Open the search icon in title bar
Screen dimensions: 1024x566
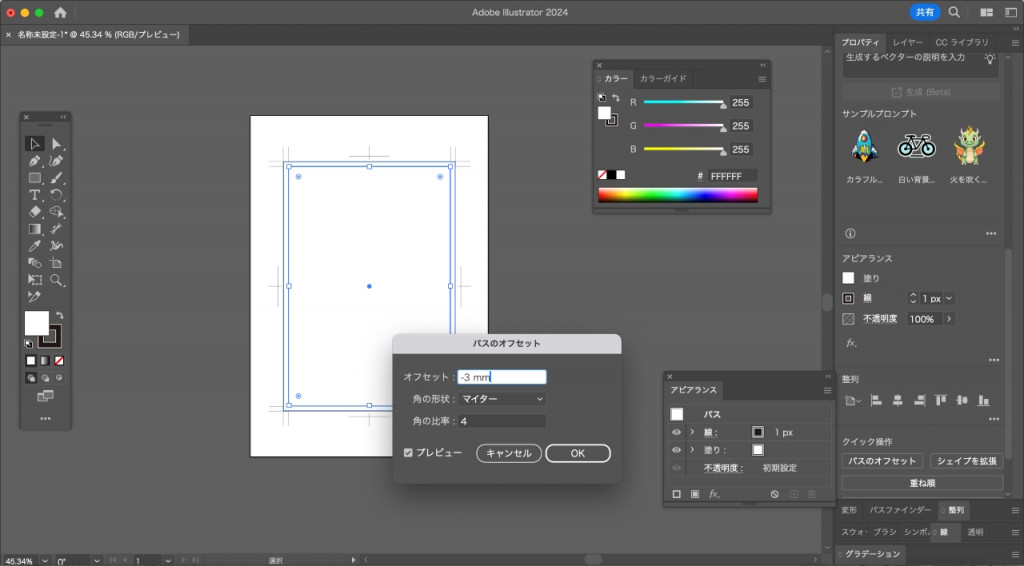coord(954,12)
